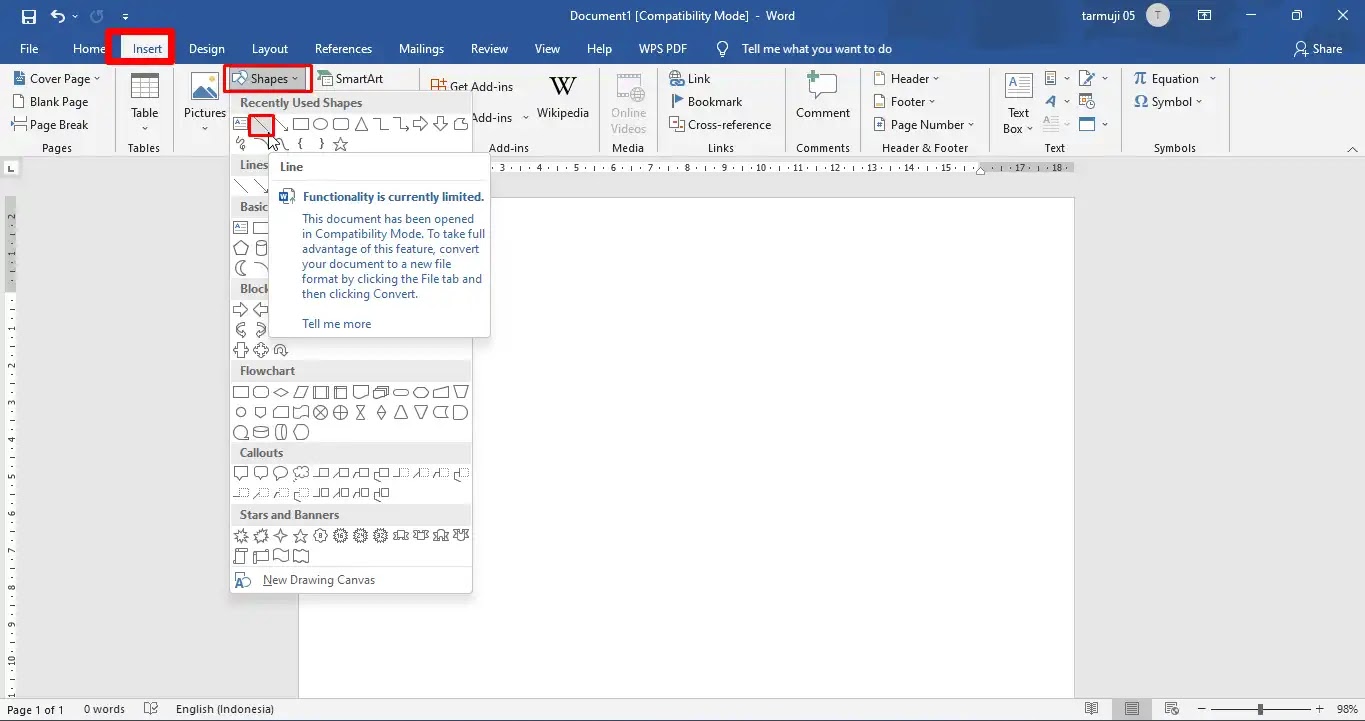Open the Symbol dropdown
1365x721 pixels.
point(1168,102)
